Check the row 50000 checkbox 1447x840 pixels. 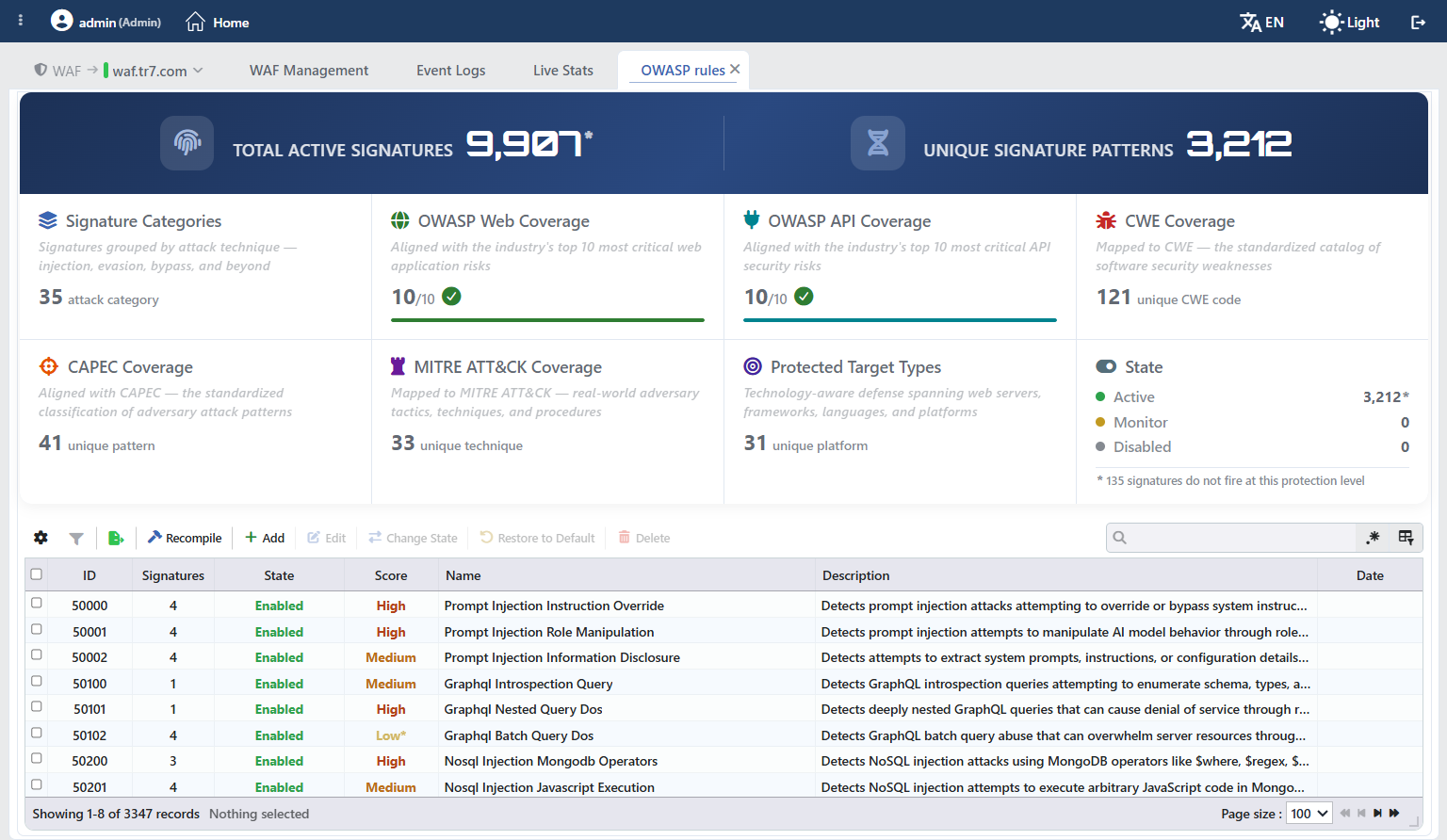(37, 603)
